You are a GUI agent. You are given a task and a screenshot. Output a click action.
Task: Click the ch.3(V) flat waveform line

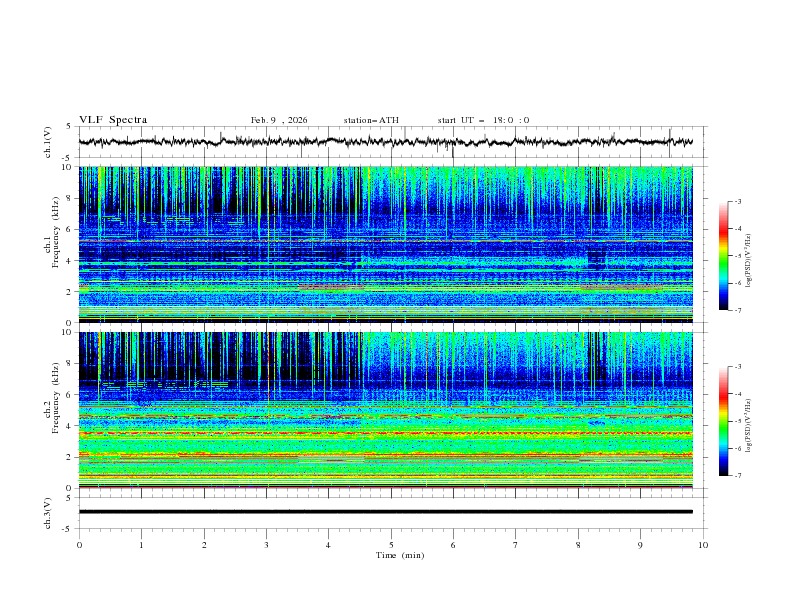pyautogui.click(x=390, y=512)
